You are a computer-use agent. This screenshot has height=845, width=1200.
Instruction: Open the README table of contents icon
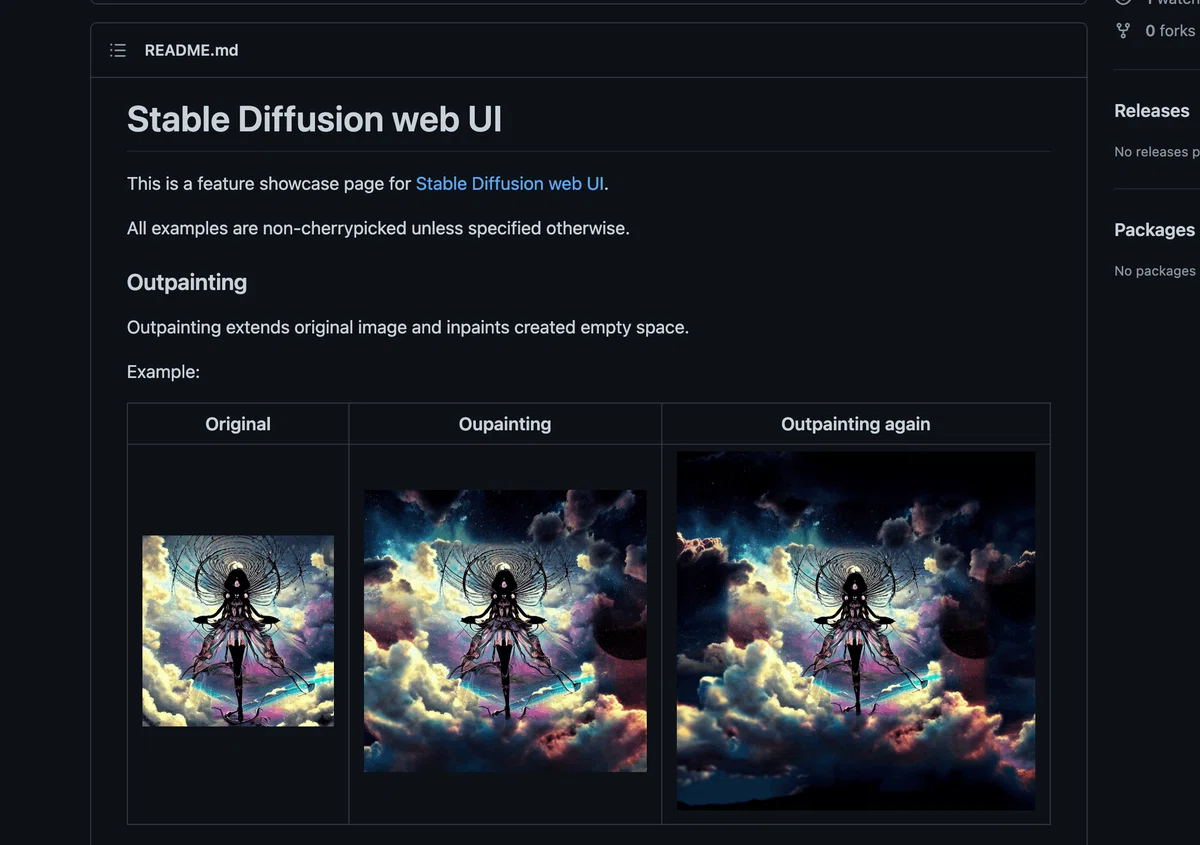coord(118,50)
